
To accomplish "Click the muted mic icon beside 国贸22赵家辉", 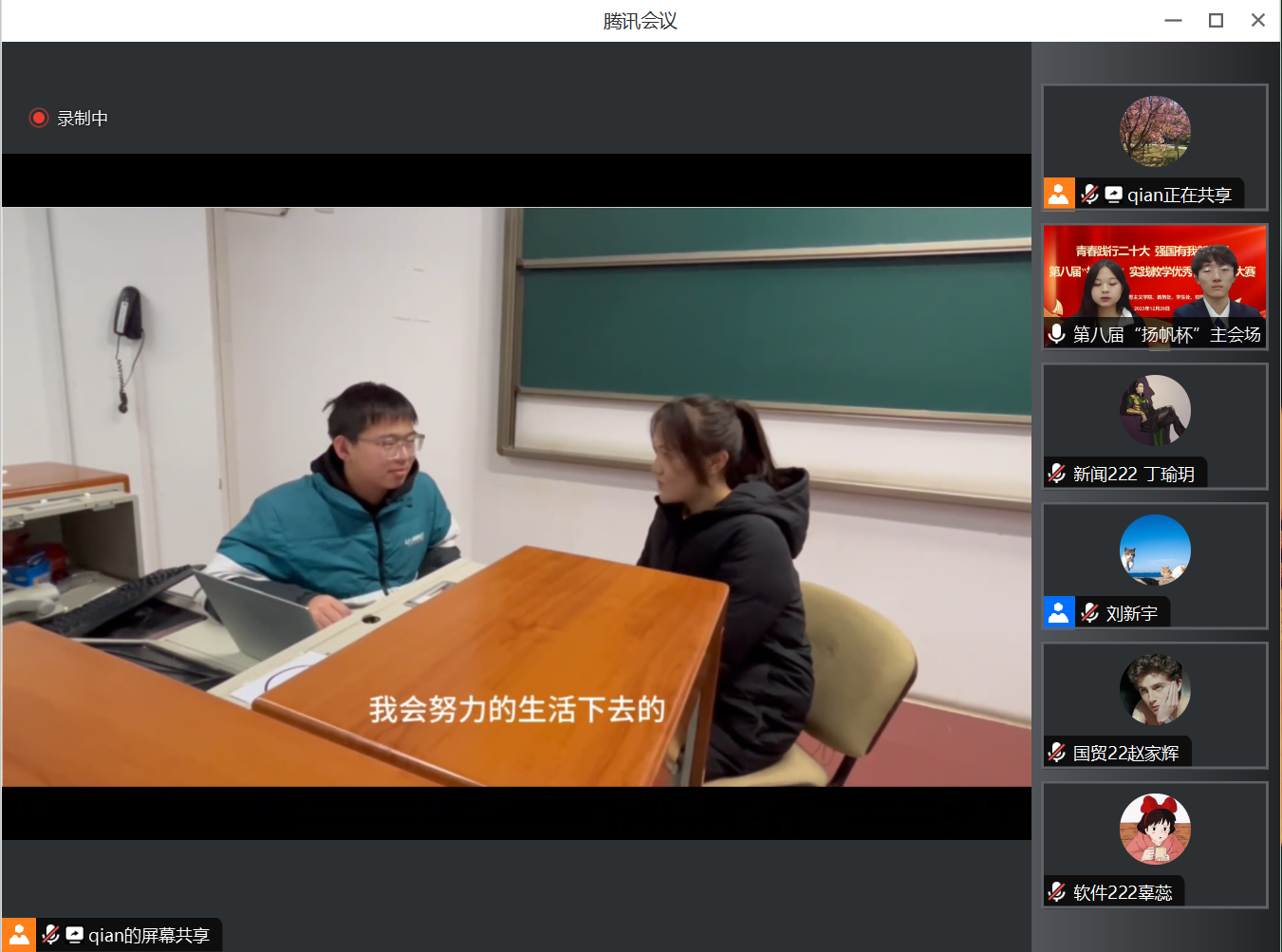I will (1056, 752).
